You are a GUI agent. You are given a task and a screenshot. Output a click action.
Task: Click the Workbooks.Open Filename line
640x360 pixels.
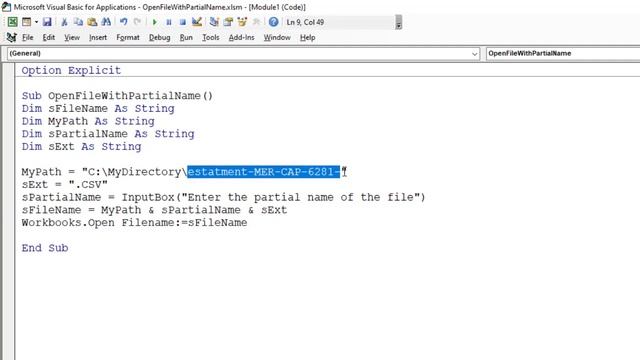pos(134,222)
